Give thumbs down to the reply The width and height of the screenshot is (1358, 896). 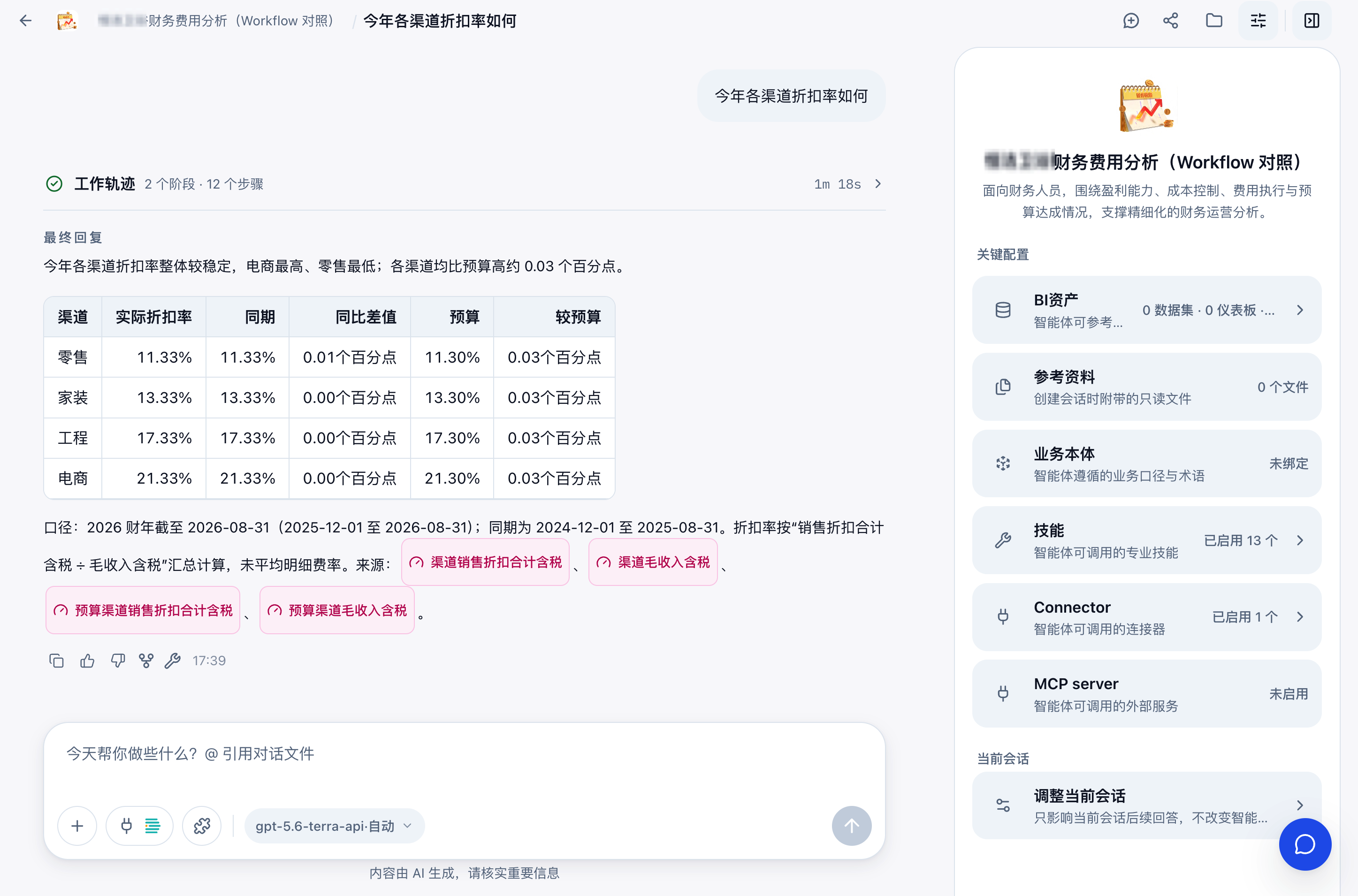click(x=118, y=661)
